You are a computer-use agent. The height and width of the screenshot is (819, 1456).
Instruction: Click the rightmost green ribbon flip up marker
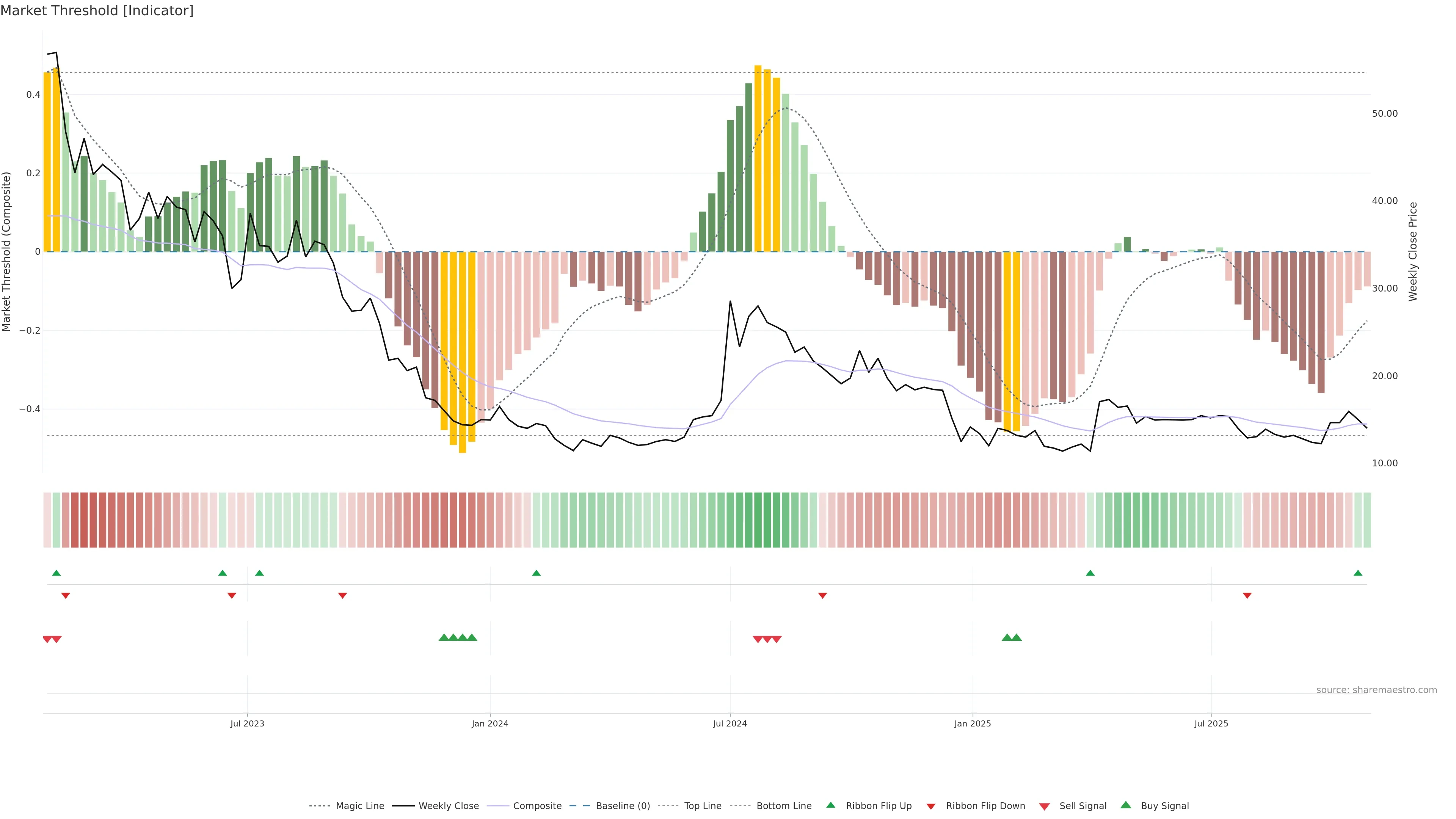pos(1358,573)
